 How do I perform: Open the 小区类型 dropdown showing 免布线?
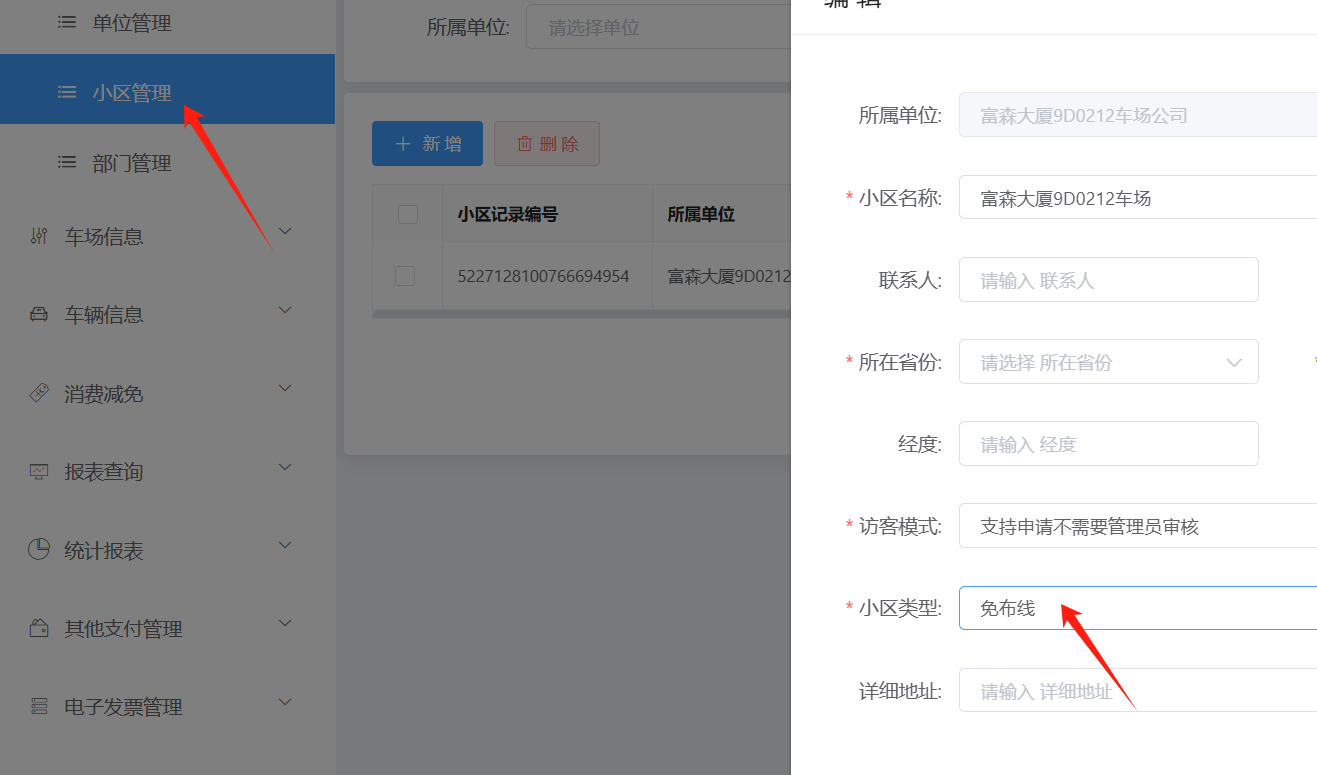(x=1138, y=608)
